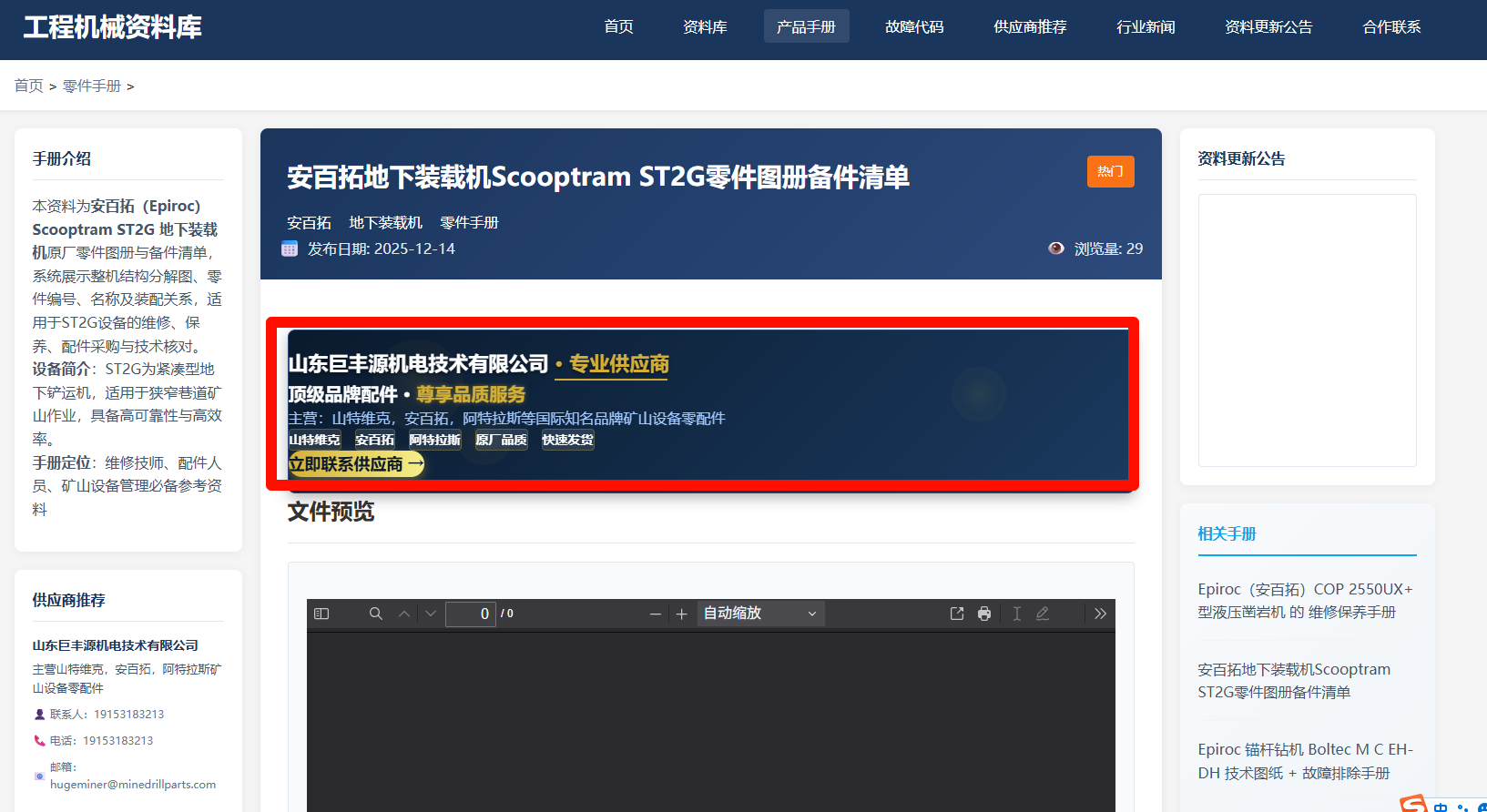The image size is (1487, 812).
Task: Open the 故障代码 nav item
Action: [914, 26]
